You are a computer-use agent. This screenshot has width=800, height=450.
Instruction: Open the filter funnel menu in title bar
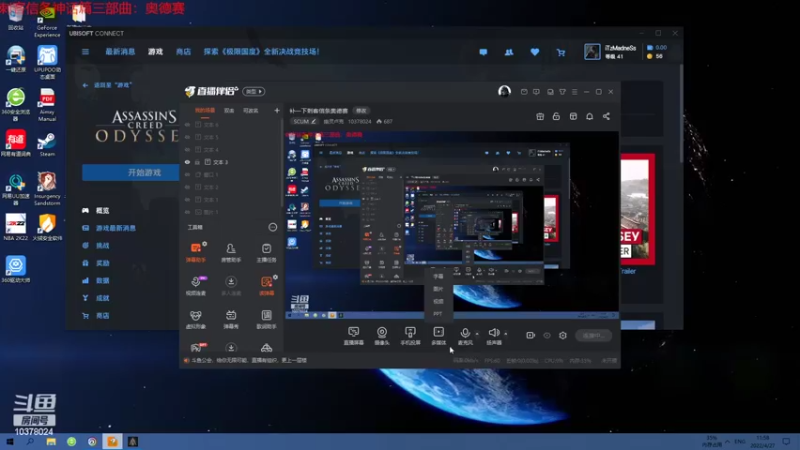562,92
